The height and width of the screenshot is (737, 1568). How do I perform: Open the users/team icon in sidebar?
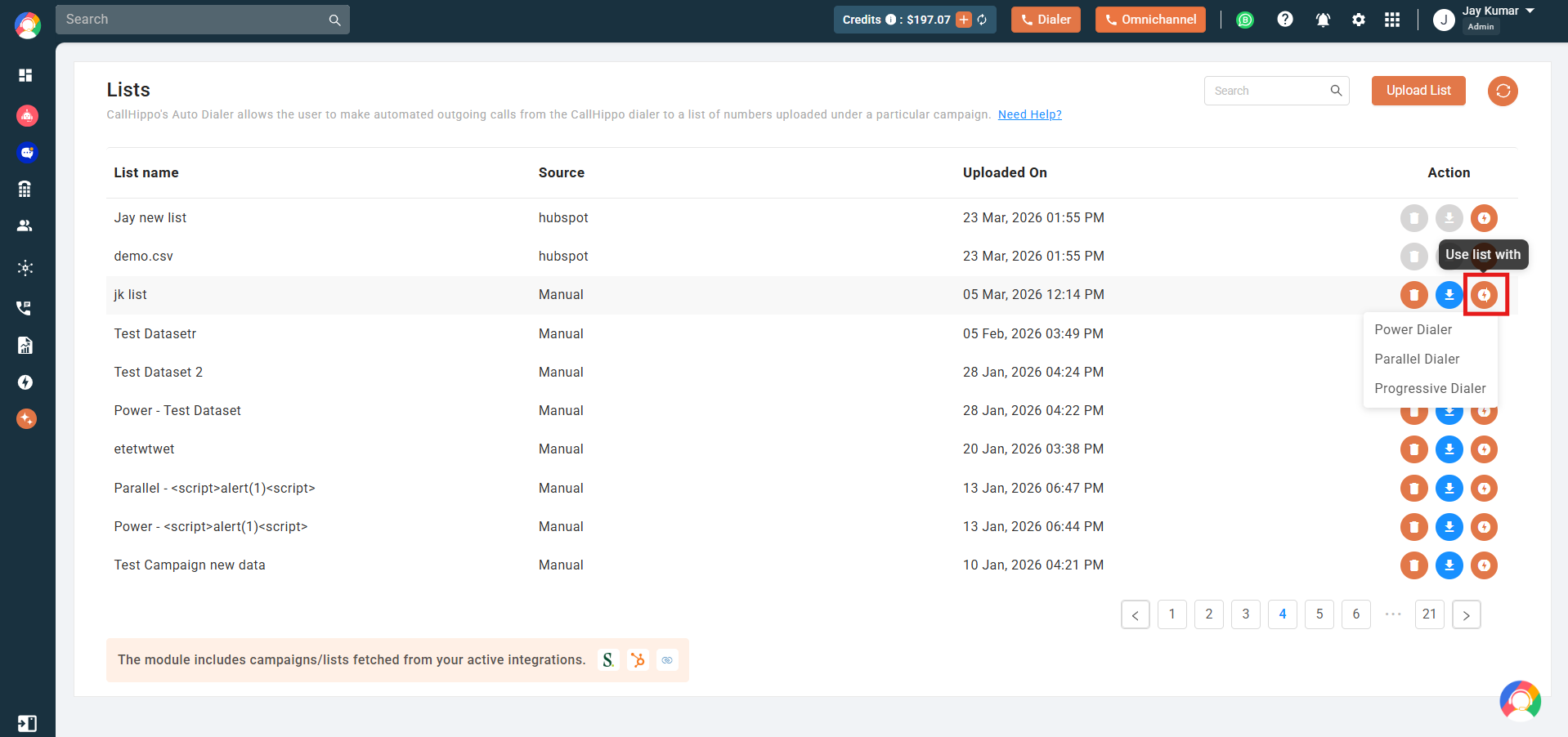pos(25,226)
